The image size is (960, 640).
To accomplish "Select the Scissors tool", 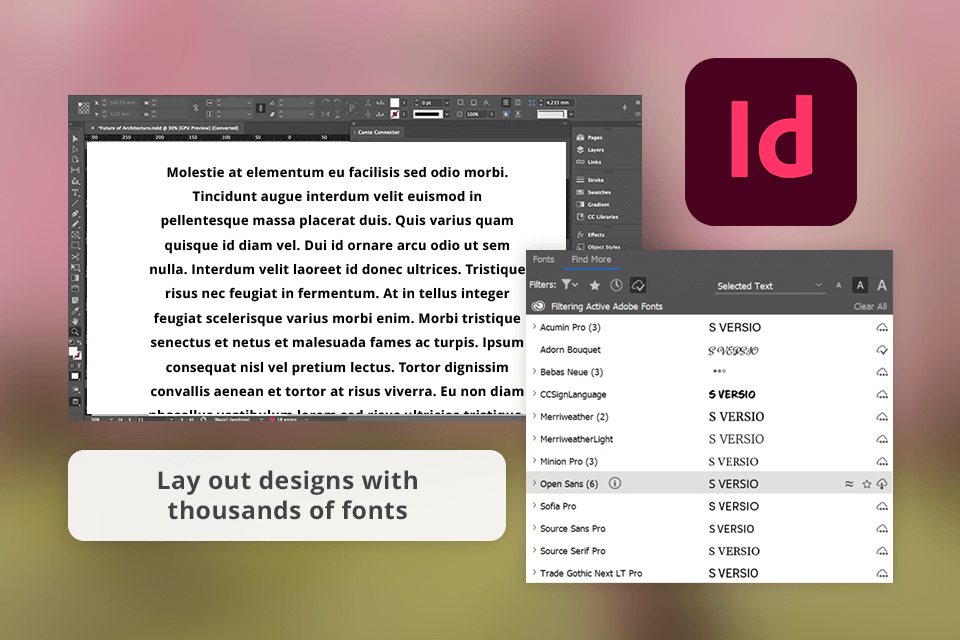I will (75, 257).
